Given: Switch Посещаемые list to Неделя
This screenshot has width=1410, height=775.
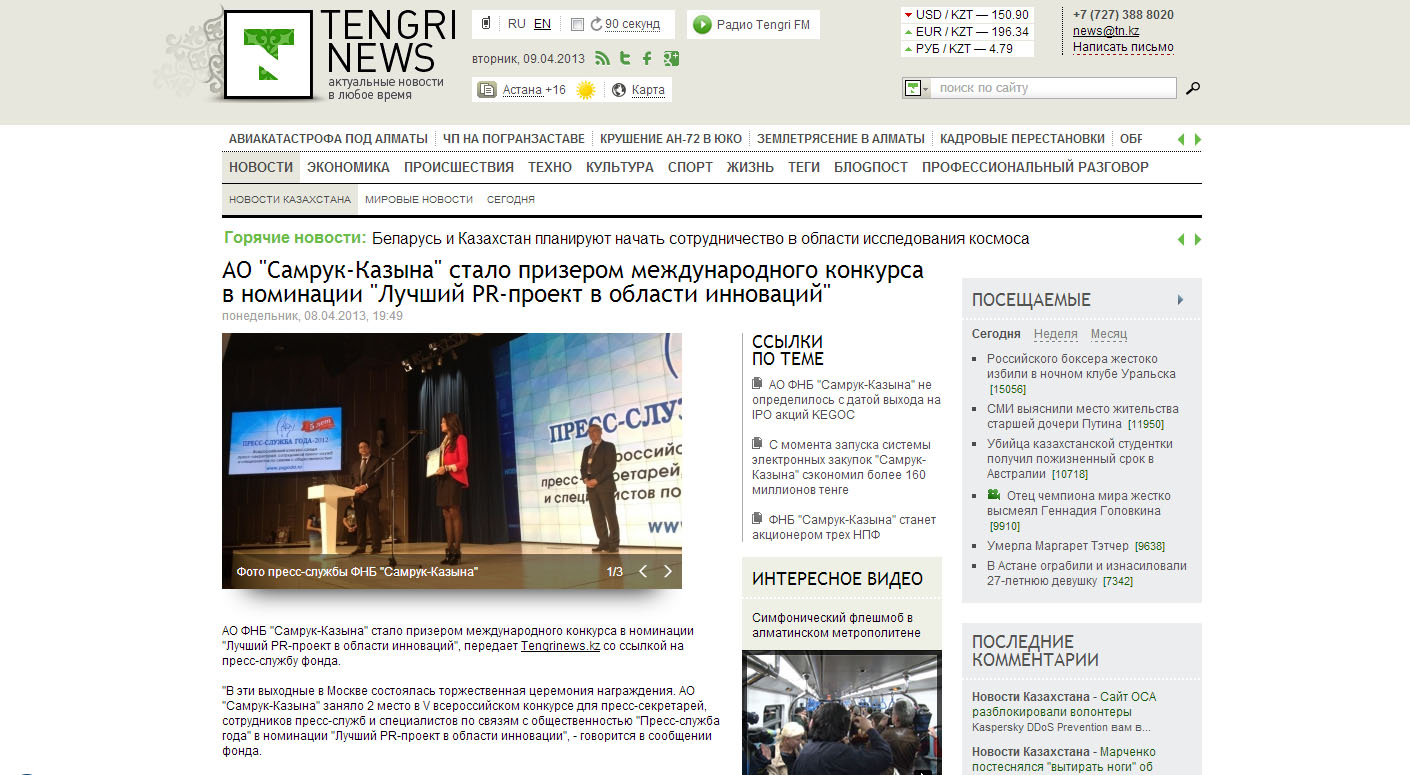Looking at the screenshot, I should coord(1056,334).
